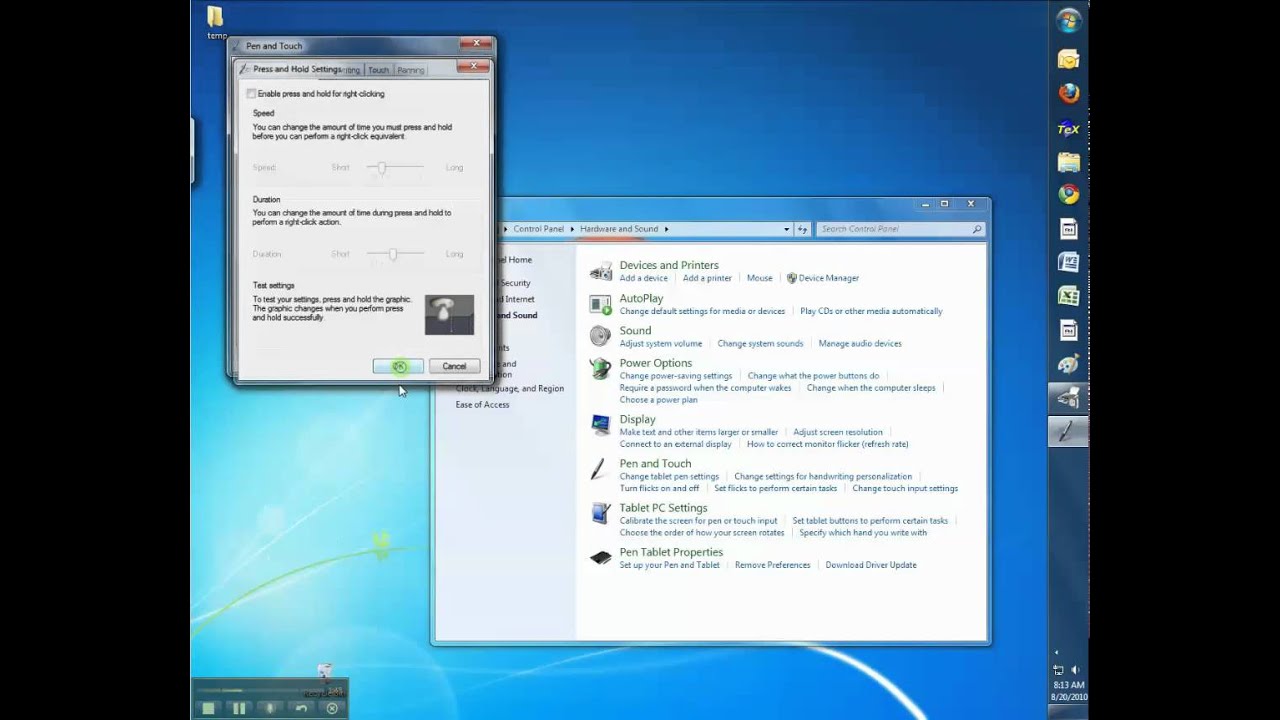Image resolution: width=1280 pixels, height=720 pixels.
Task: Pause the screen recording
Action: [239, 708]
